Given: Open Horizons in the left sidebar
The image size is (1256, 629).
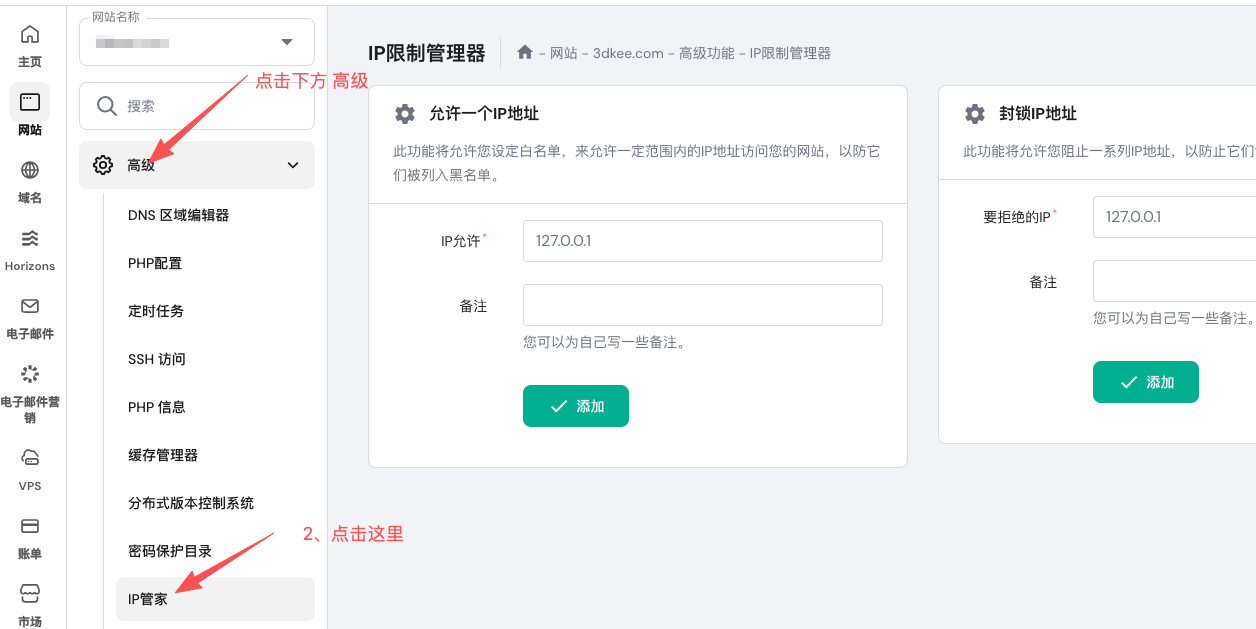Looking at the screenshot, I should pos(30,238).
